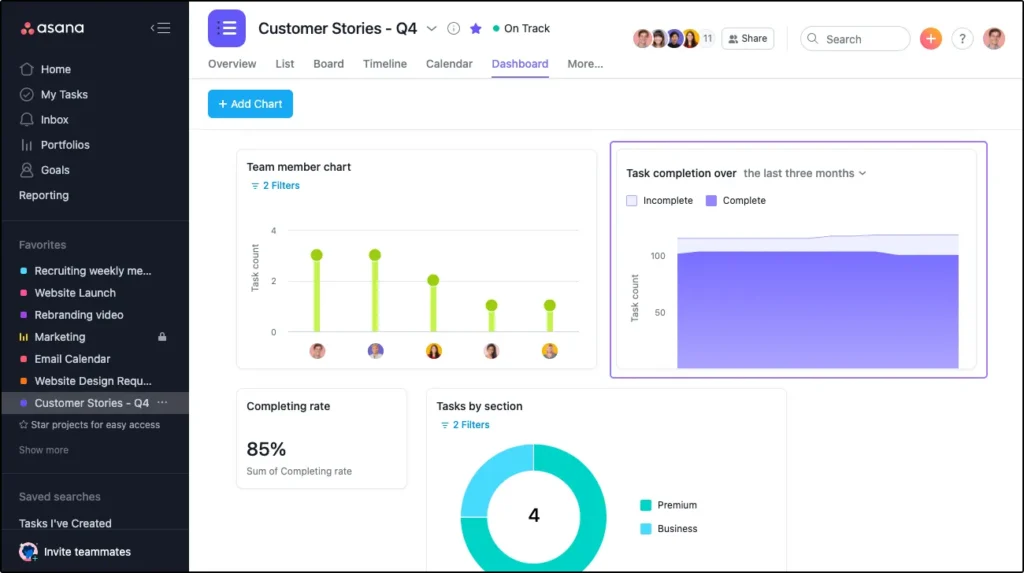This screenshot has width=1024, height=573.
Task: Open Inbox via the bell icon
Action: point(27,120)
